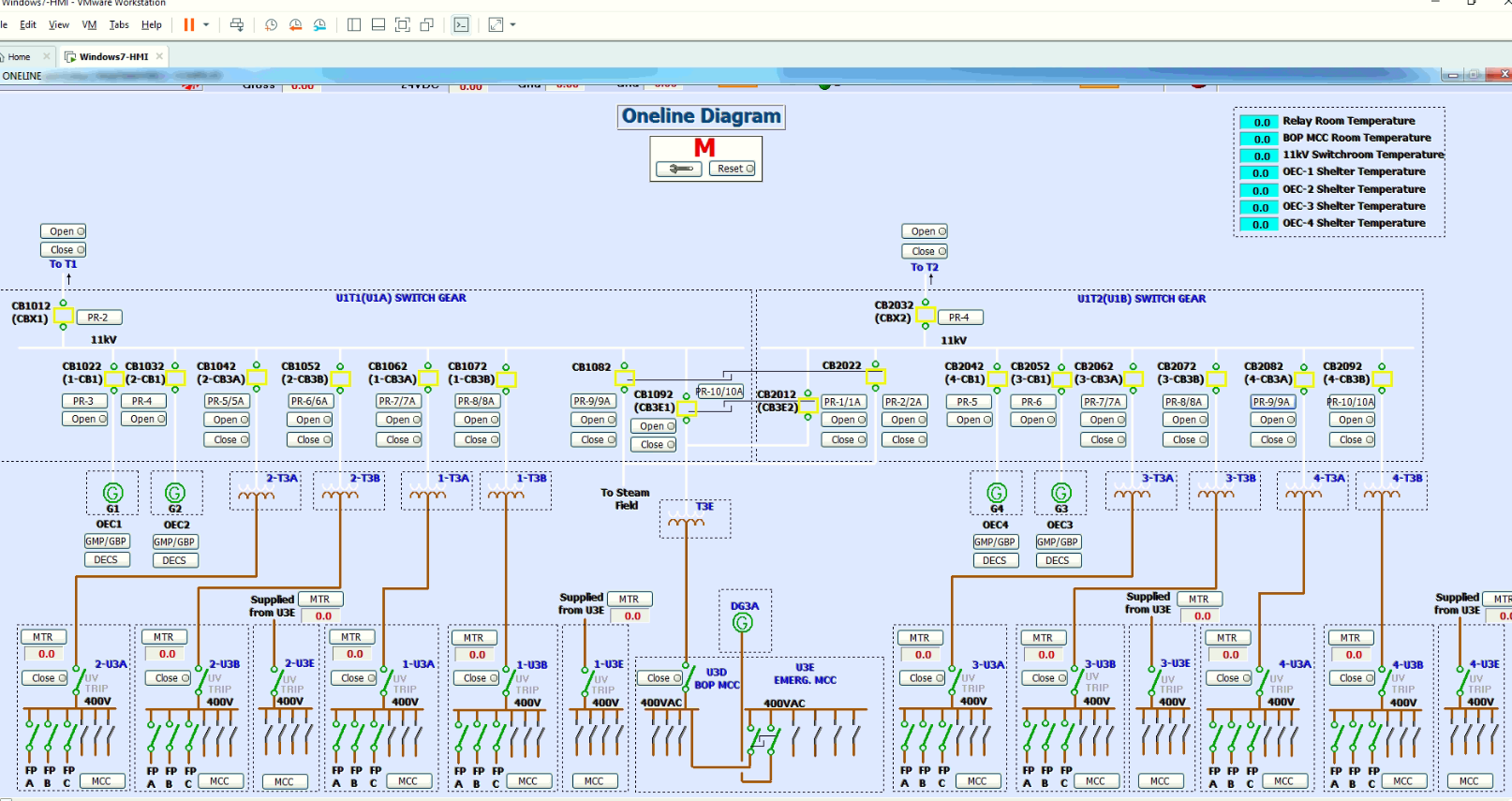This screenshot has width=1512, height=801.
Task: Click the CB1092 (CB3E1) breaker box
Action: pyautogui.click(x=687, y=408)
